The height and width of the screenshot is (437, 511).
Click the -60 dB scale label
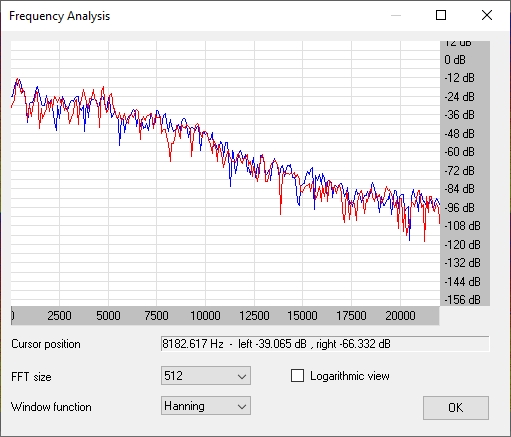coord(459,152)
